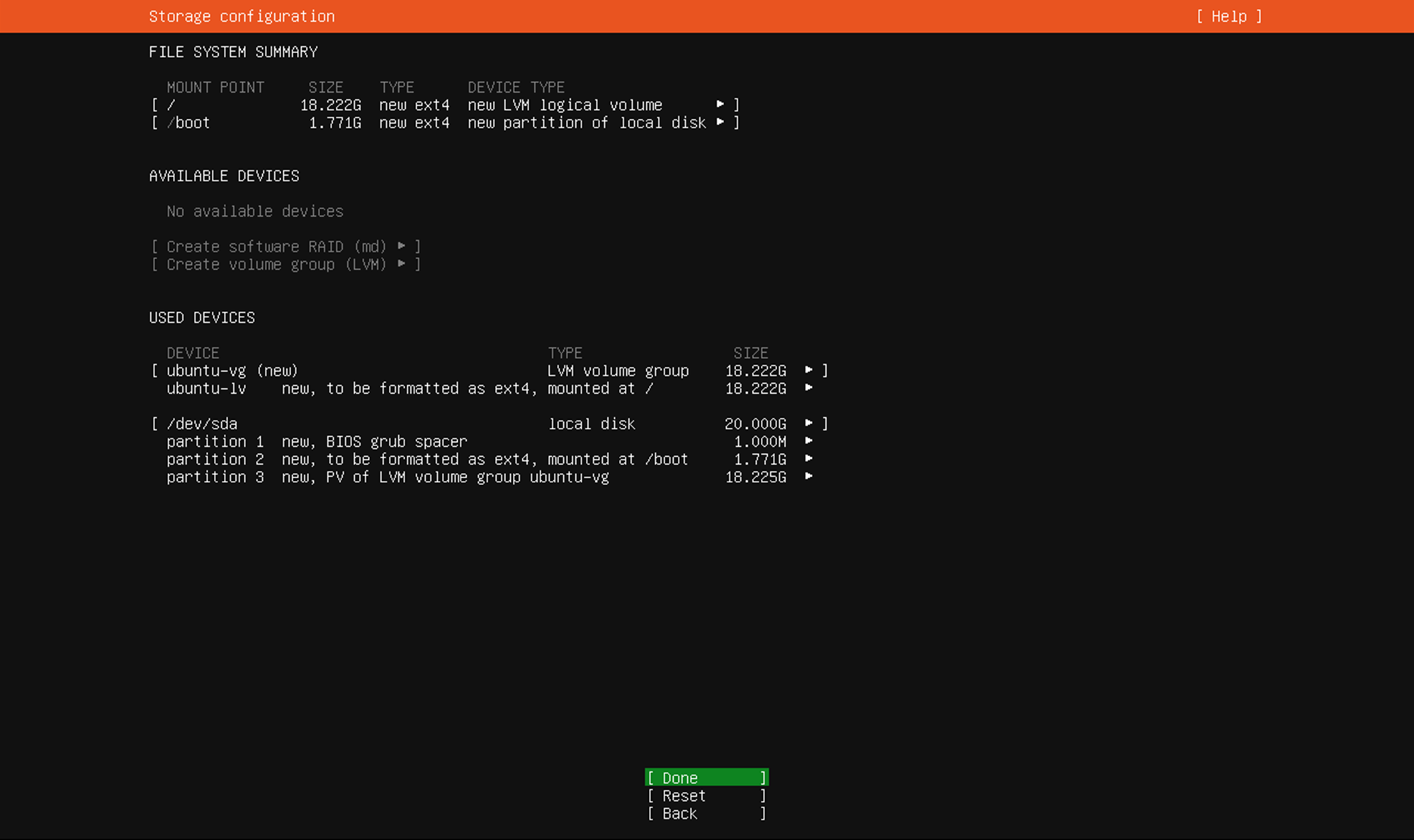1414x840 pixels.
Task: Select partition 1 entry
Action: (215, 441)
